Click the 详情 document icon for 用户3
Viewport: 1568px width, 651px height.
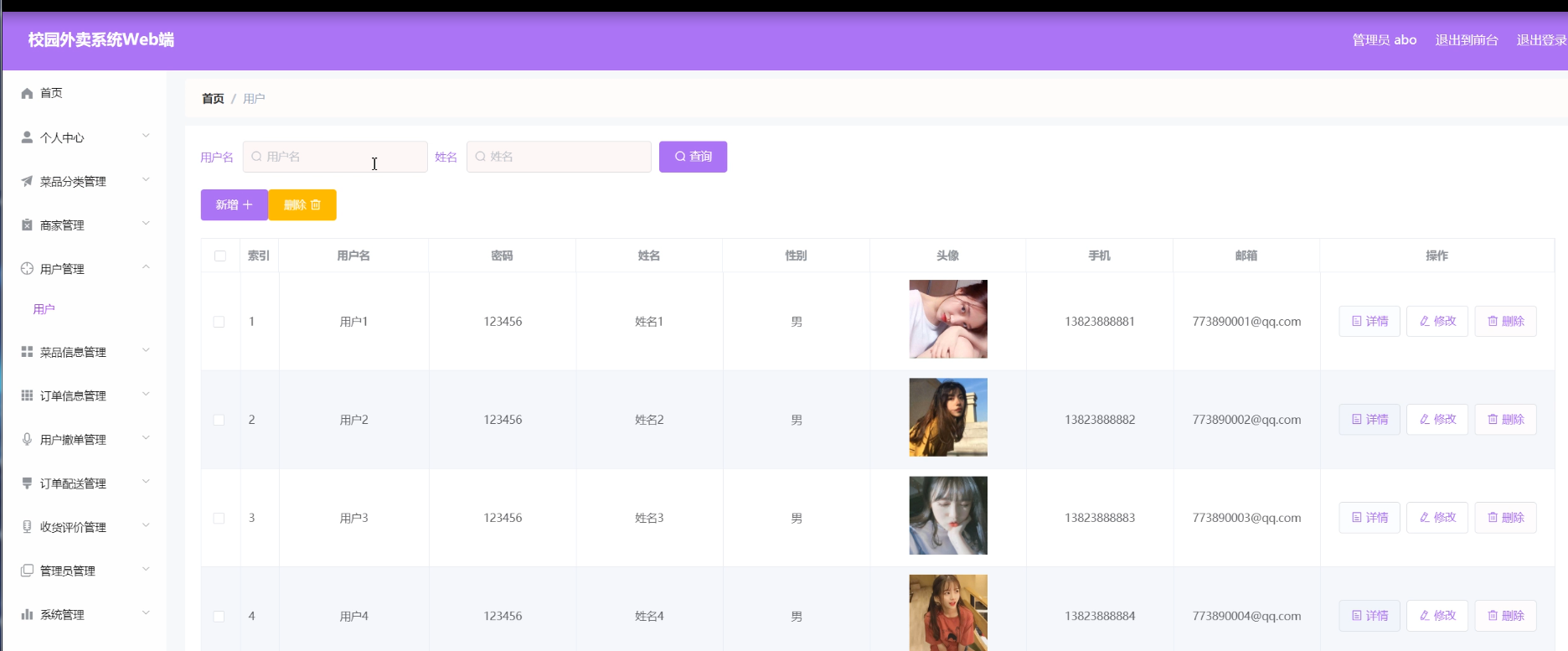(x=1357, y=518)
